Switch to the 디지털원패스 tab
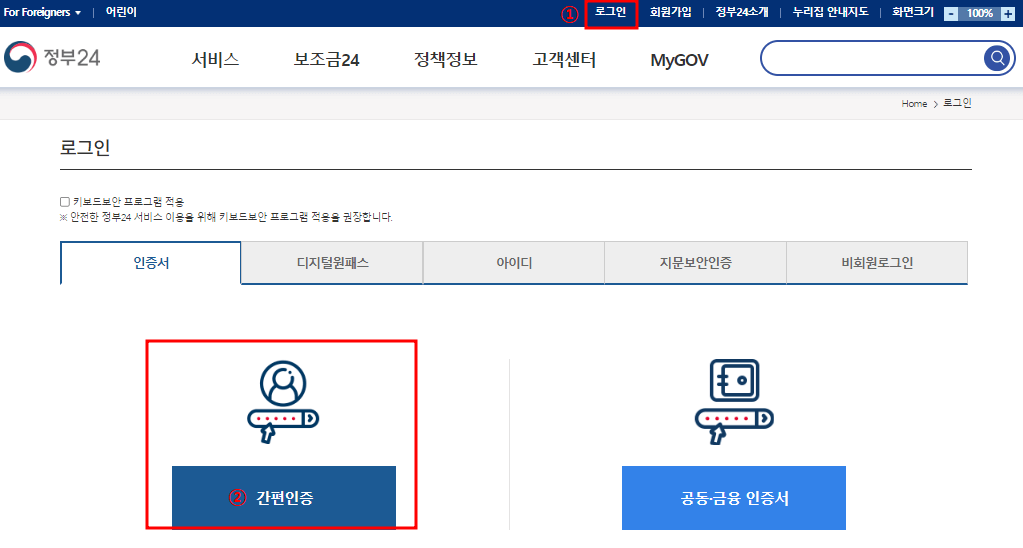 pos(332,263)
